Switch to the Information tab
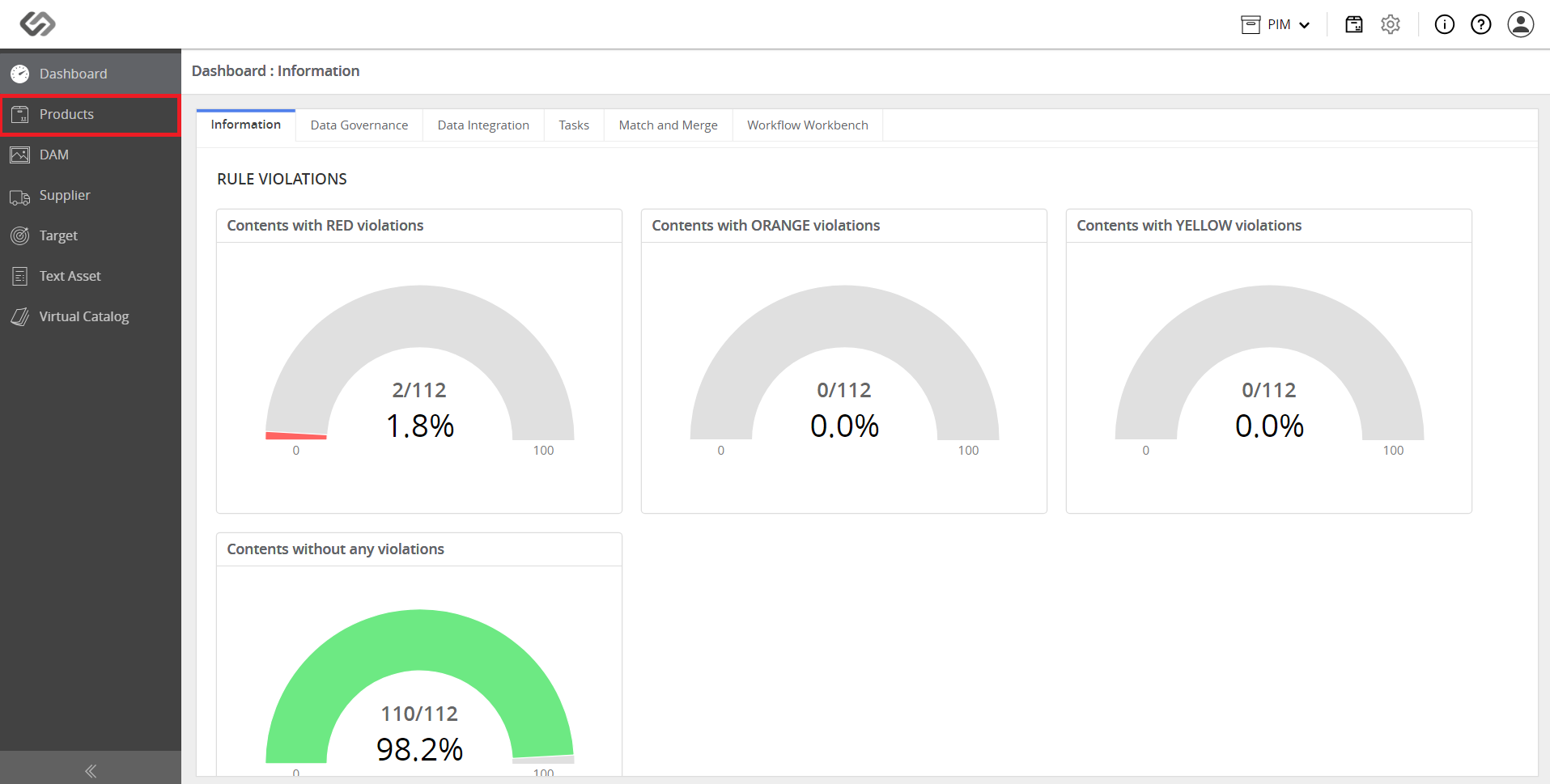 point(246,125)
